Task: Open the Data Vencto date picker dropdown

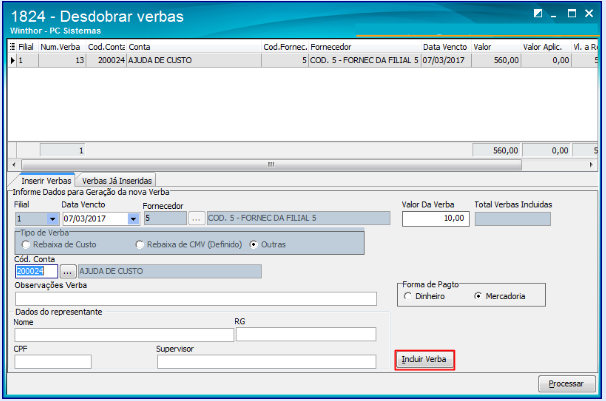Action: [x=133, y=219]
